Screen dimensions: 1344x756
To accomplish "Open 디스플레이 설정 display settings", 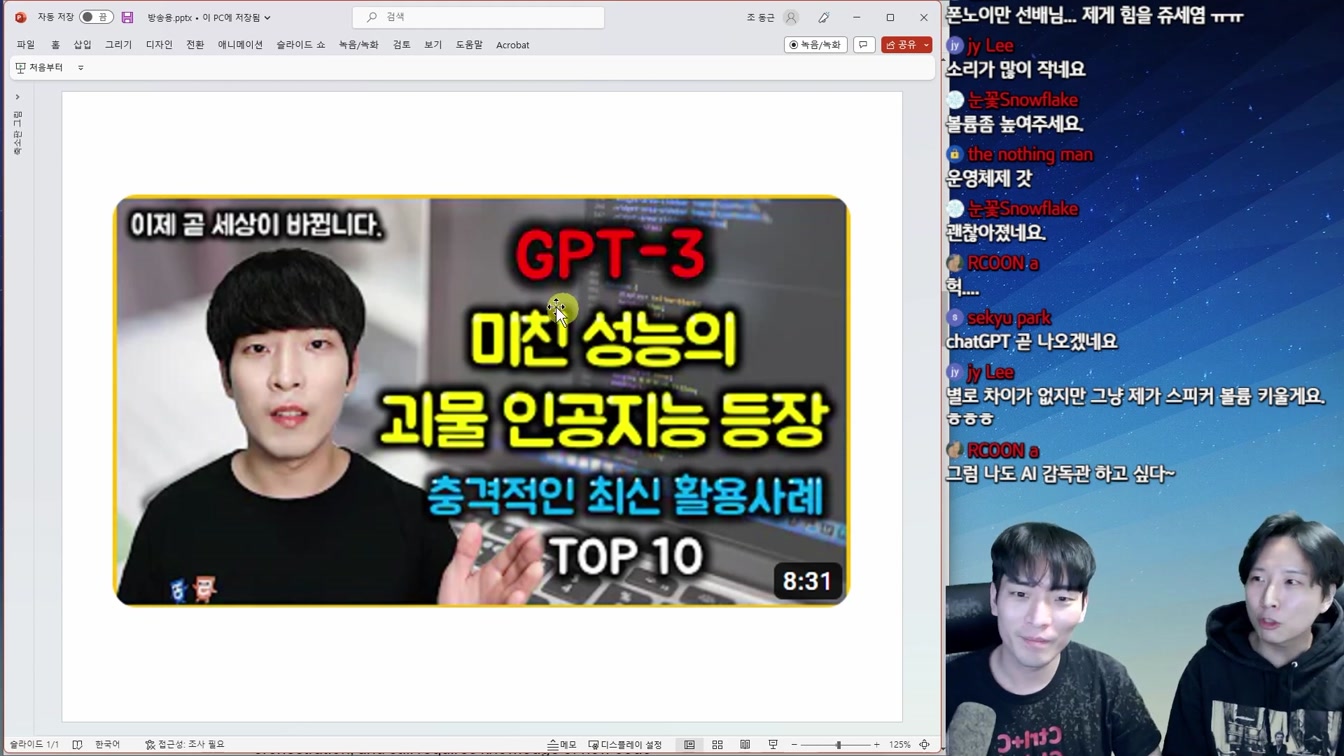I will [625, 745].
